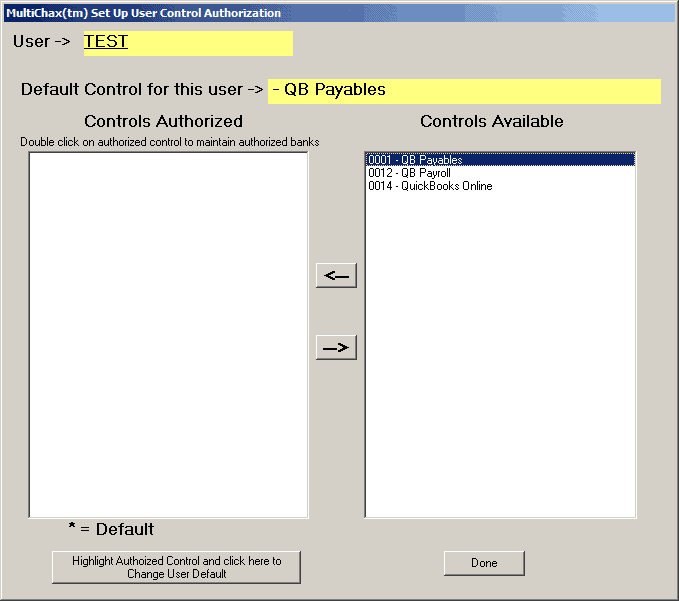This screenshot has width=679, height=601.
Task: Click the Default Control field showing QB Payables
Action: [x=464, y=91]
